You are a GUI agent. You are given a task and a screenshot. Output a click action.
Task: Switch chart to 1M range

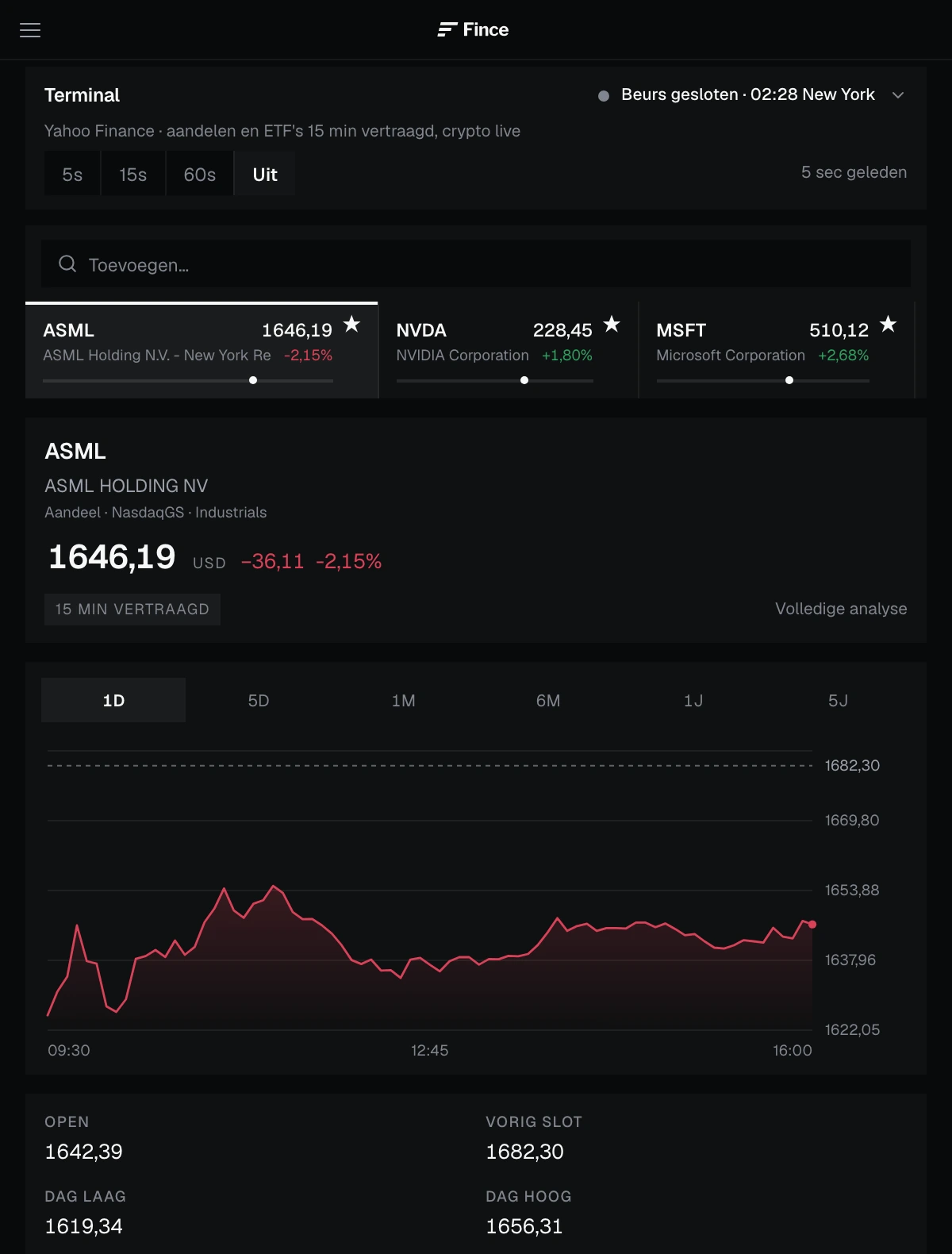point(403,700)
